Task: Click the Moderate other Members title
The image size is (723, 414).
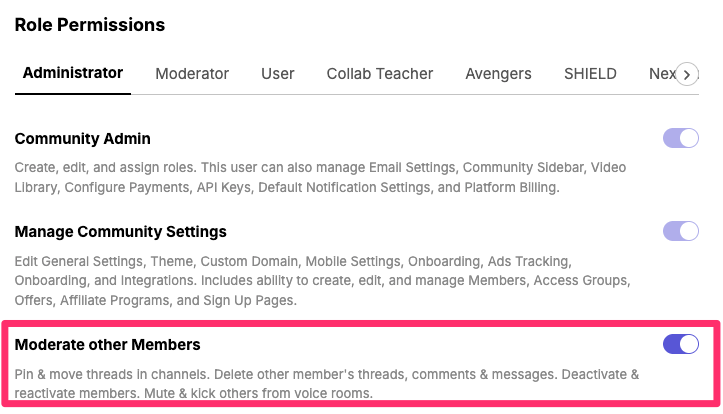Action: tap(108, 345)
